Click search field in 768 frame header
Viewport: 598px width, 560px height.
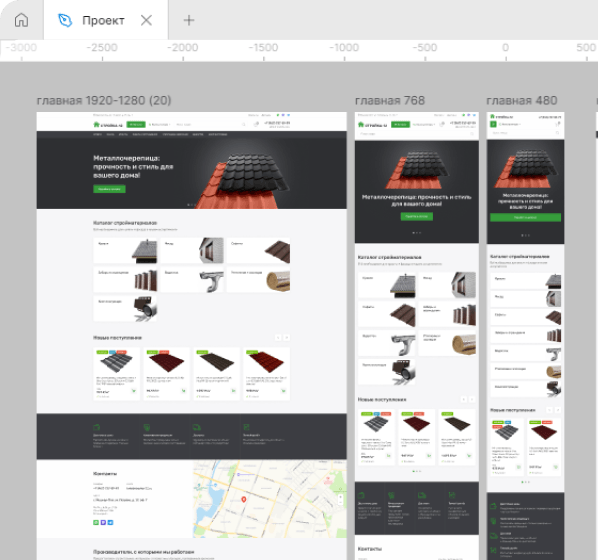(x=416, y=134)
